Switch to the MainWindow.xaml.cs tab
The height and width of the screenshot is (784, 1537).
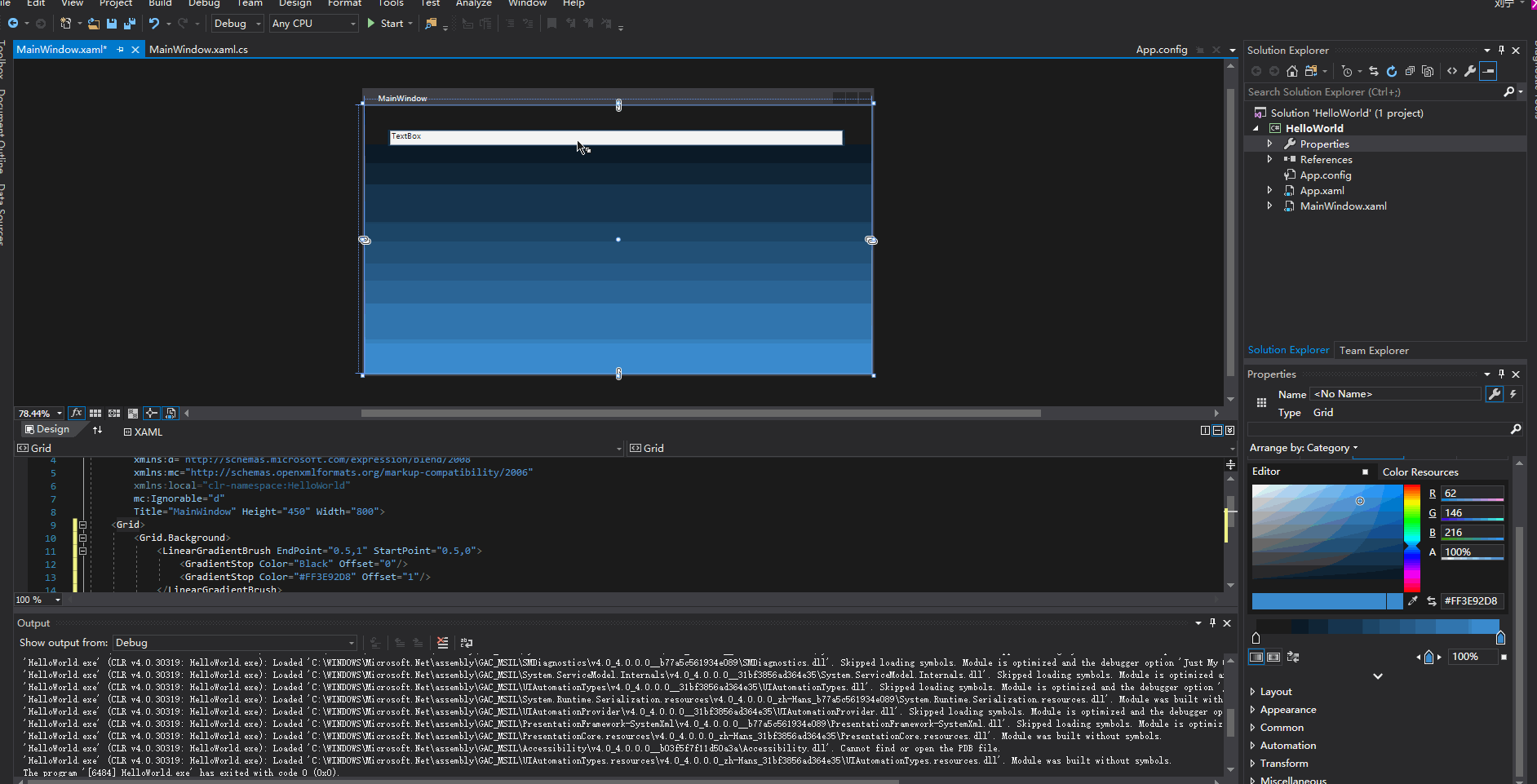point(198,50)
